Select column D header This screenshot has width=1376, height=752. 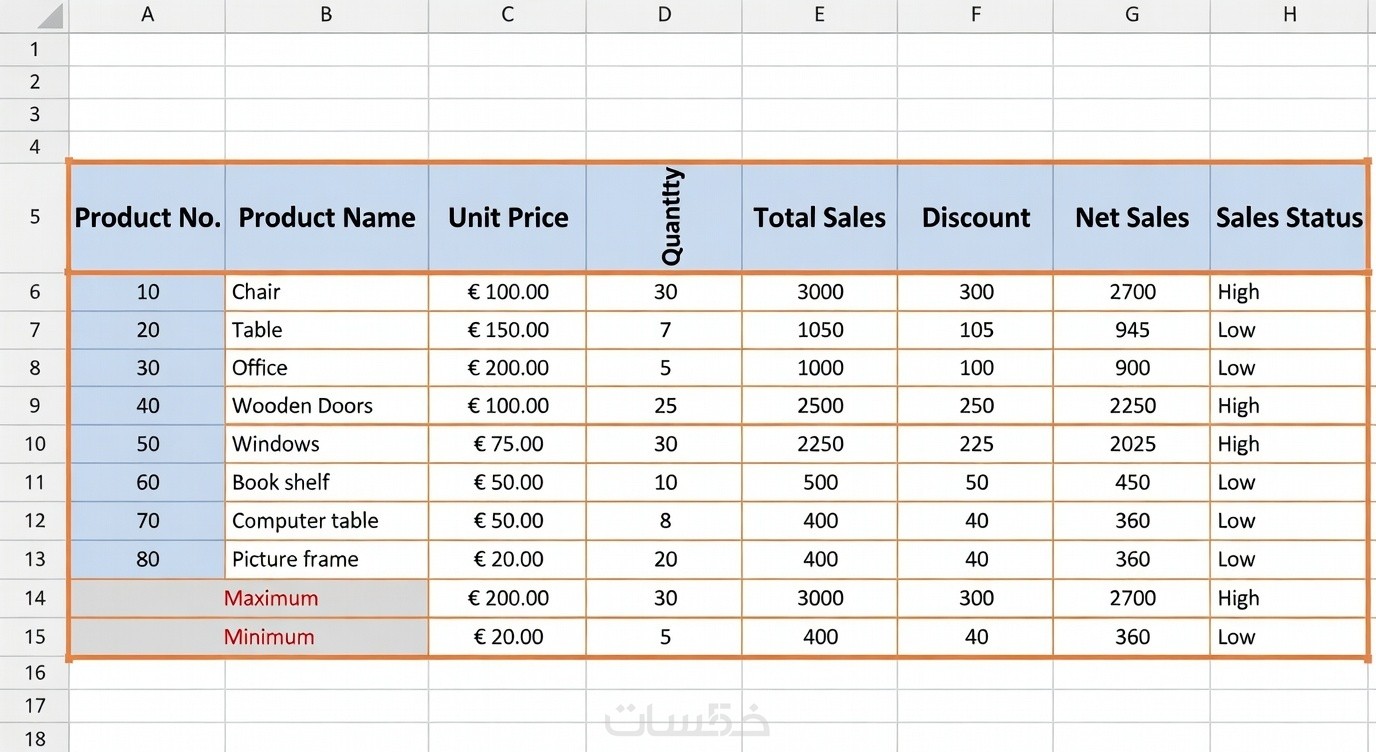coord(664,15)
